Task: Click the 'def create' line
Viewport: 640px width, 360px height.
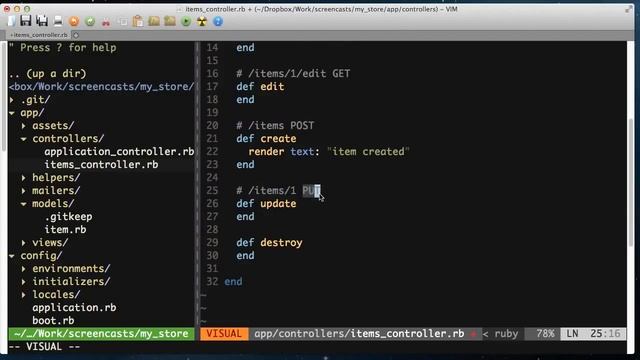Action: 266,139
